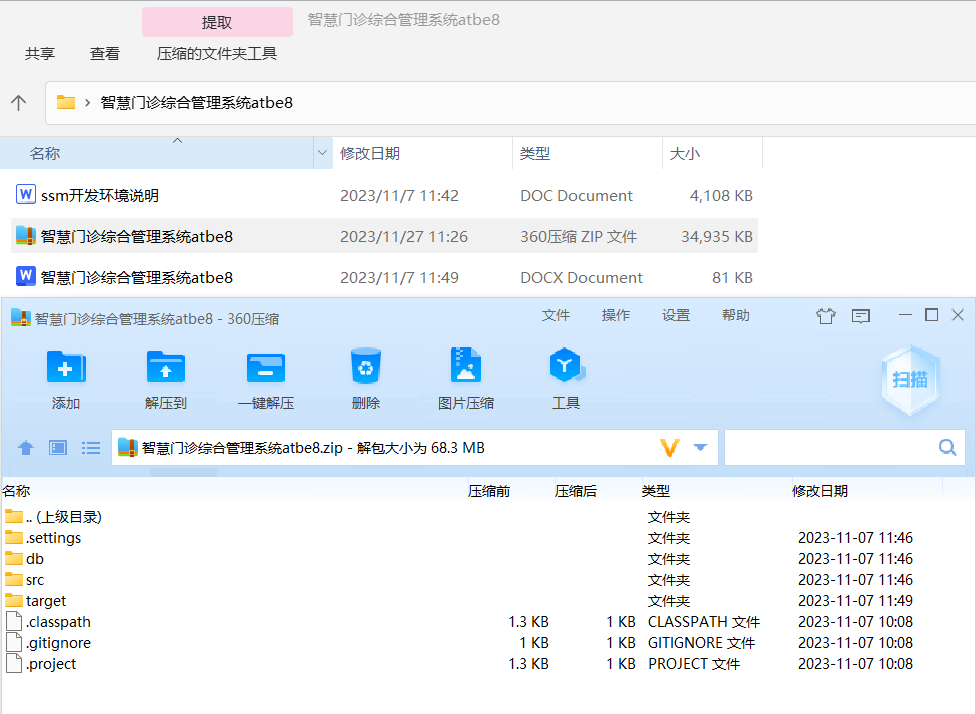Select the 压缩的文件夹工具 tab
Viewport: 976px width, 714px height.
(217, 54)
